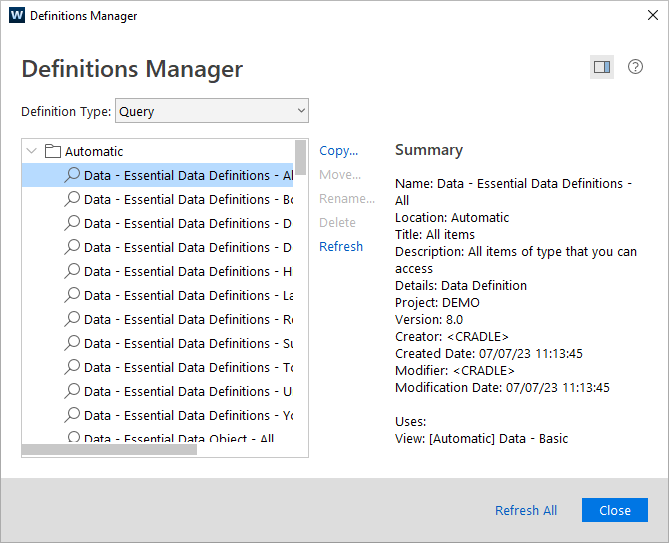This screenshot has height=543, width=669.
Task: Click 'Modifier: <CRADLE>' line
Action: tap(455, 371)
